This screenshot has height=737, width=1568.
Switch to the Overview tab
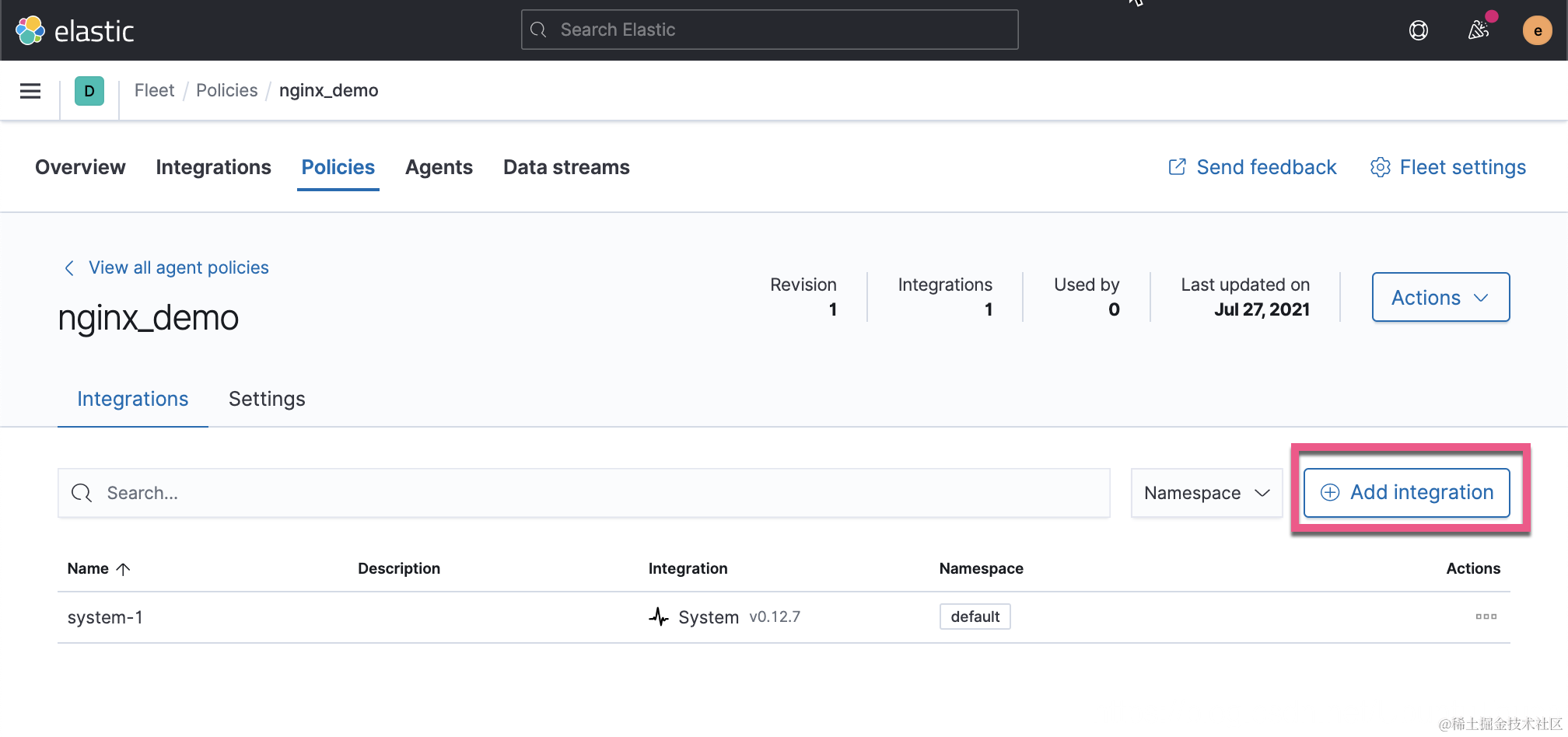click(80, 167)
